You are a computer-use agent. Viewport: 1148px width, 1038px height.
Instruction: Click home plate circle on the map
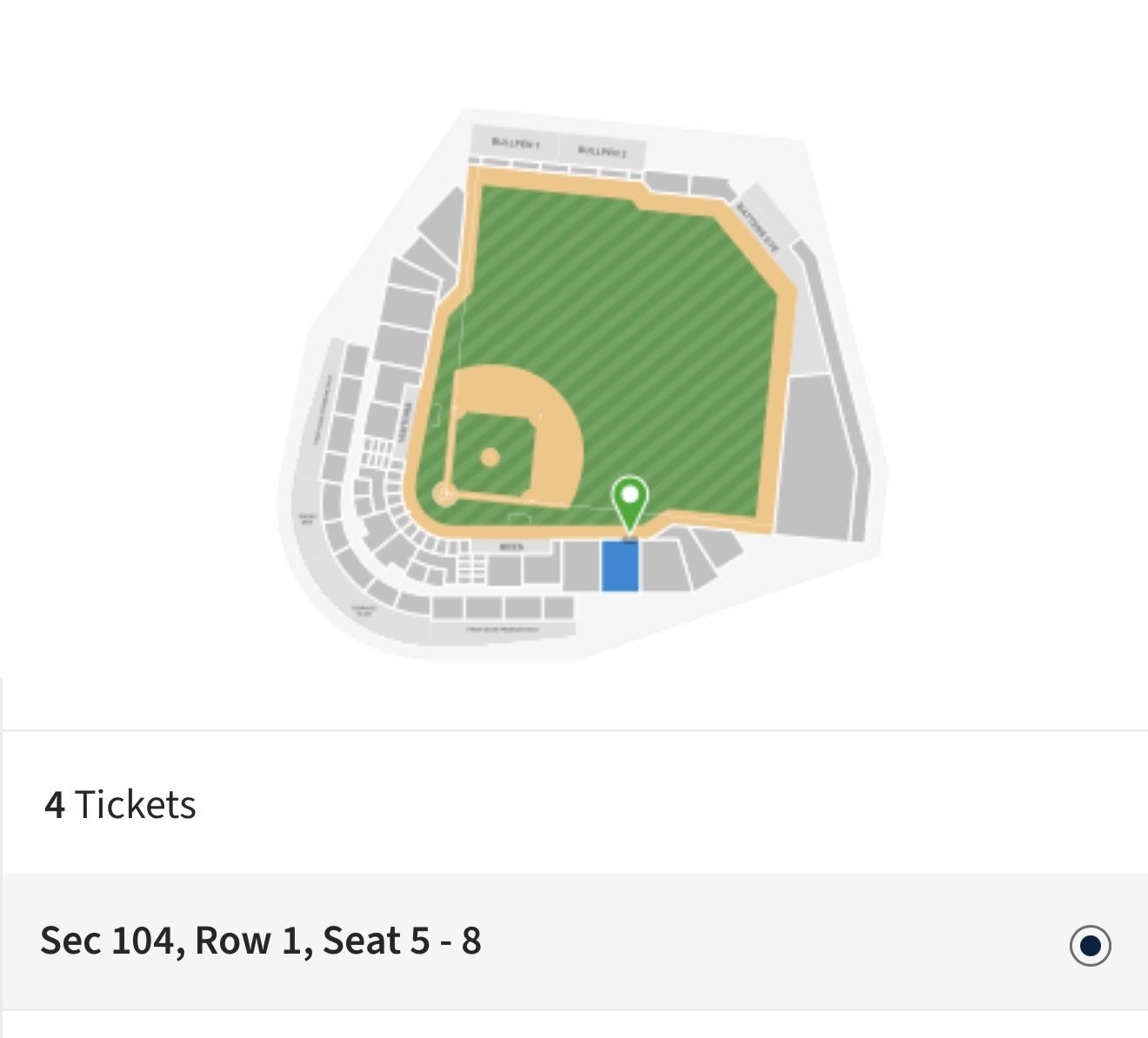(x=444, y=496)
